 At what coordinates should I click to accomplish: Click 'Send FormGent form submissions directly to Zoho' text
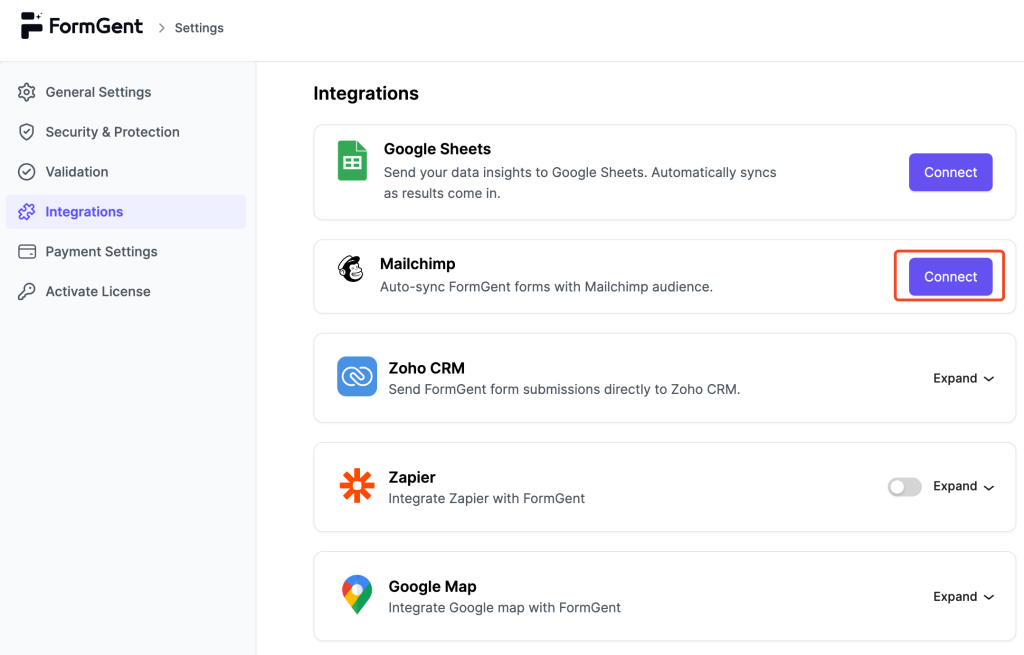(x=564, y=389)
